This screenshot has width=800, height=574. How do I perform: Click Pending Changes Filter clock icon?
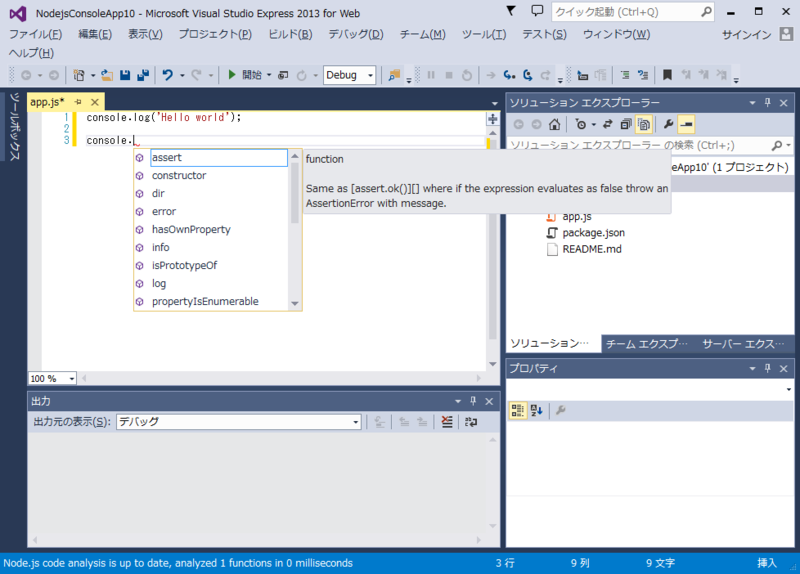tap(581, 124)
